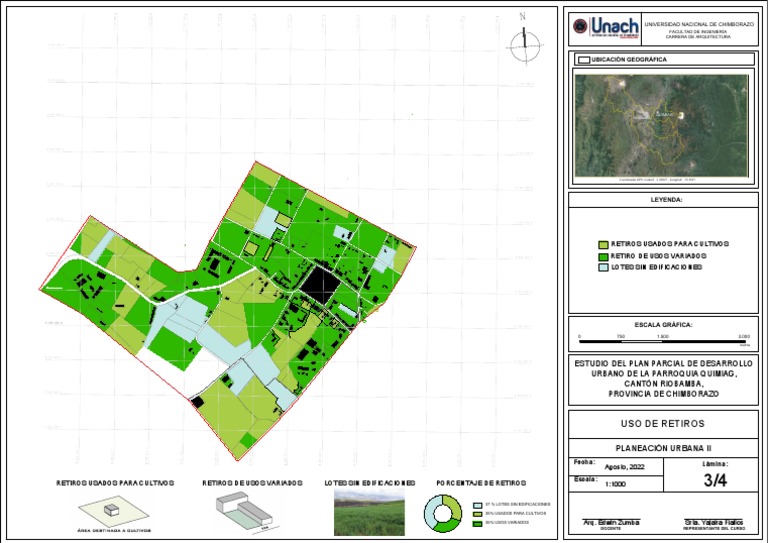Screen dimensions: 768x543
Task: Select the dark green usos variados swatch
Action: (x=602, y=256)
